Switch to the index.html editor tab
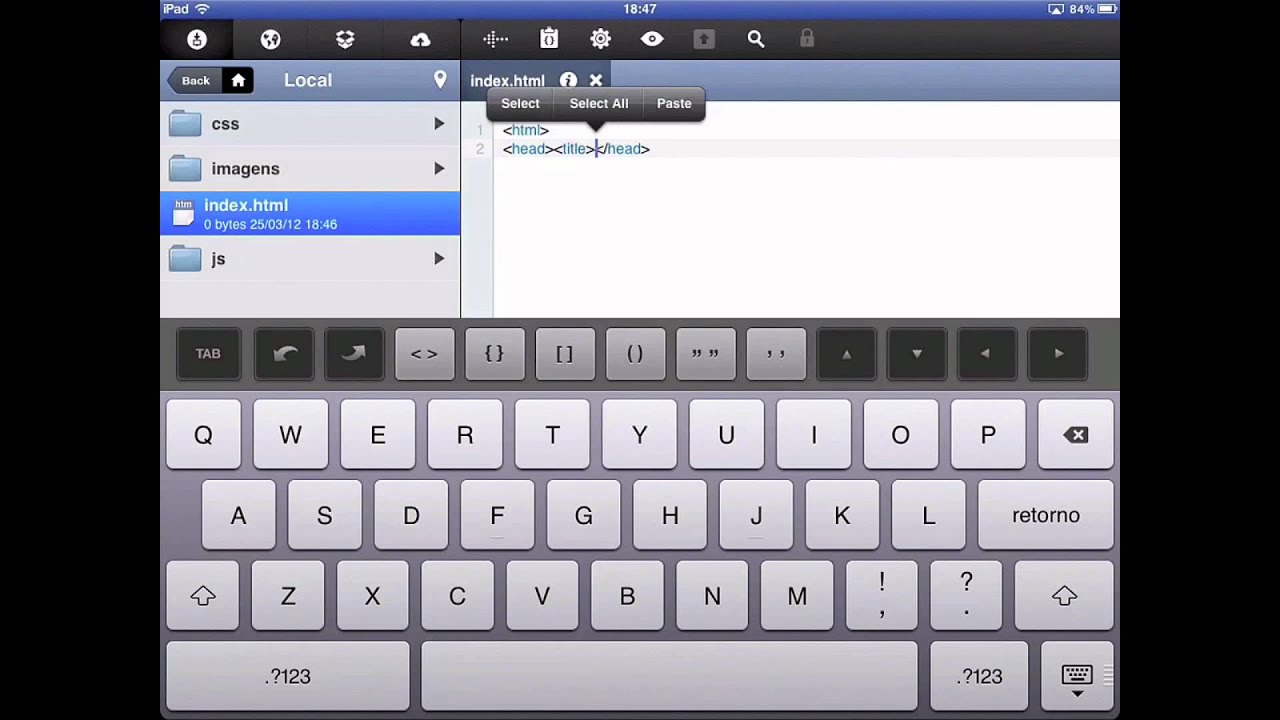Screen dimensions: 1280x720 coord(507,81)
